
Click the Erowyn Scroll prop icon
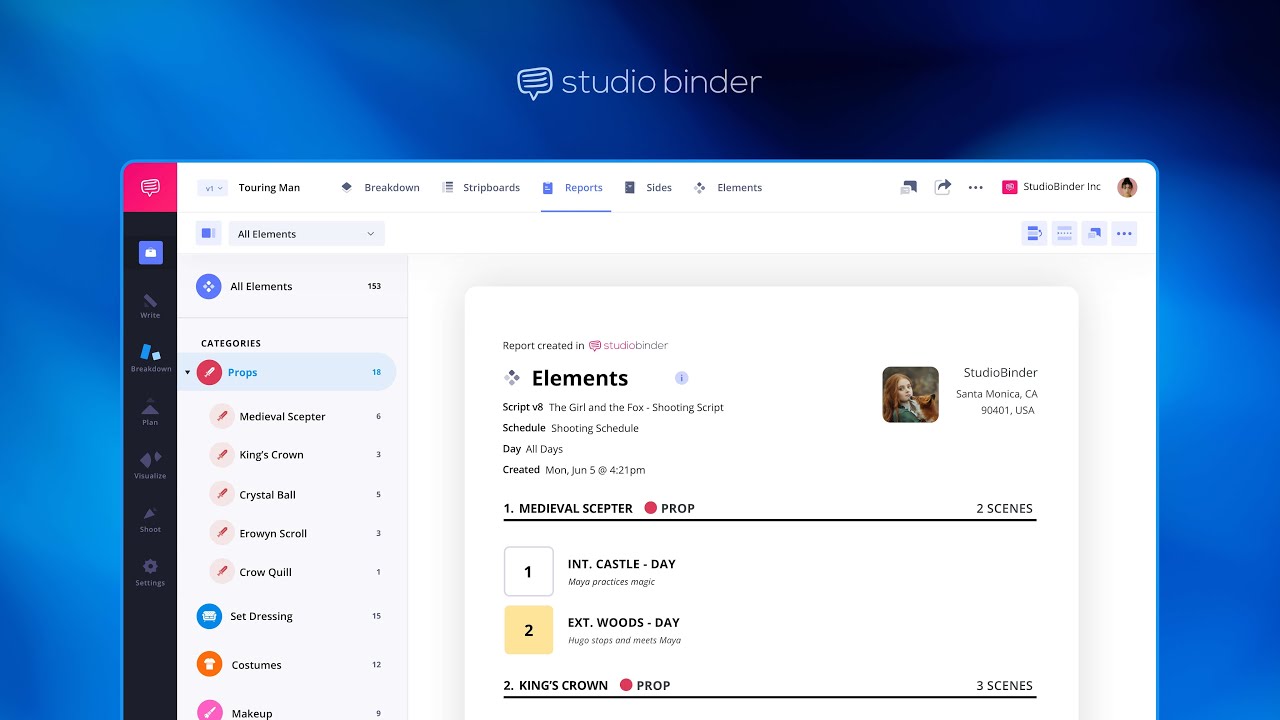click(x=222, y=533)
